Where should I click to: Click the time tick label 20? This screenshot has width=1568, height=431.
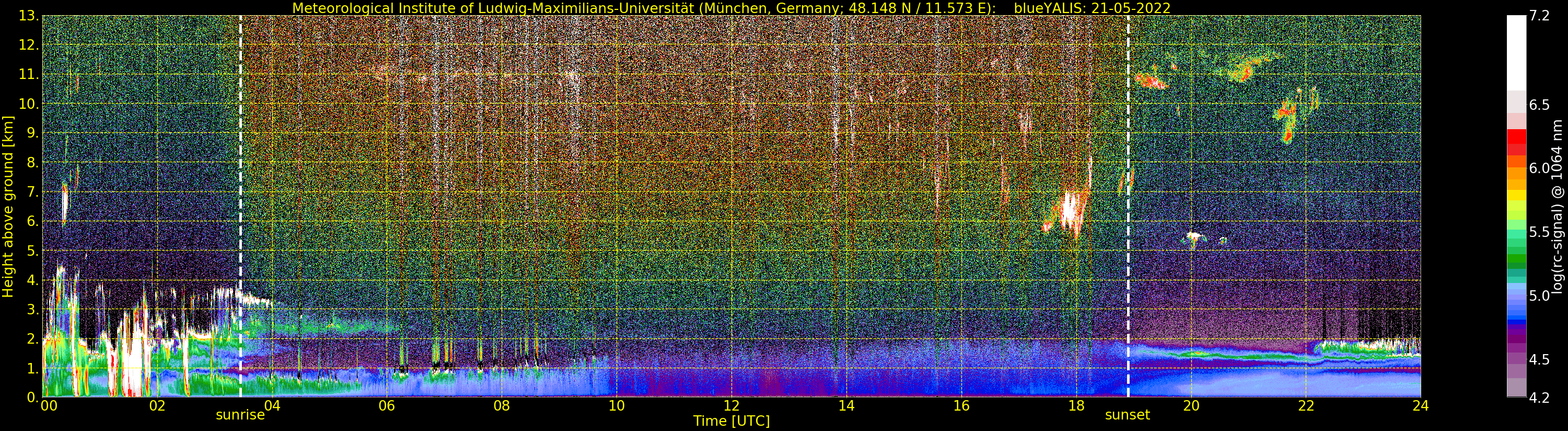1191,406
